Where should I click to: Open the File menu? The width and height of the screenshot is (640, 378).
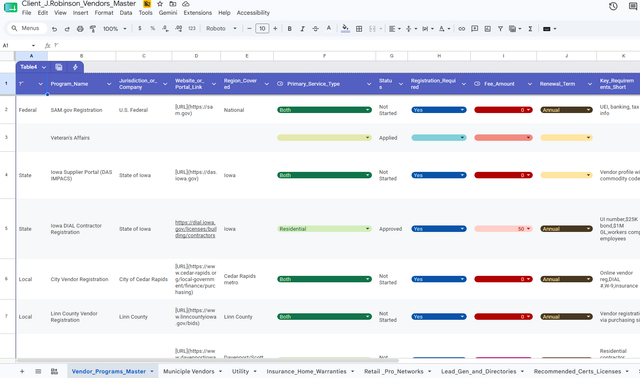tap(27, 13)
